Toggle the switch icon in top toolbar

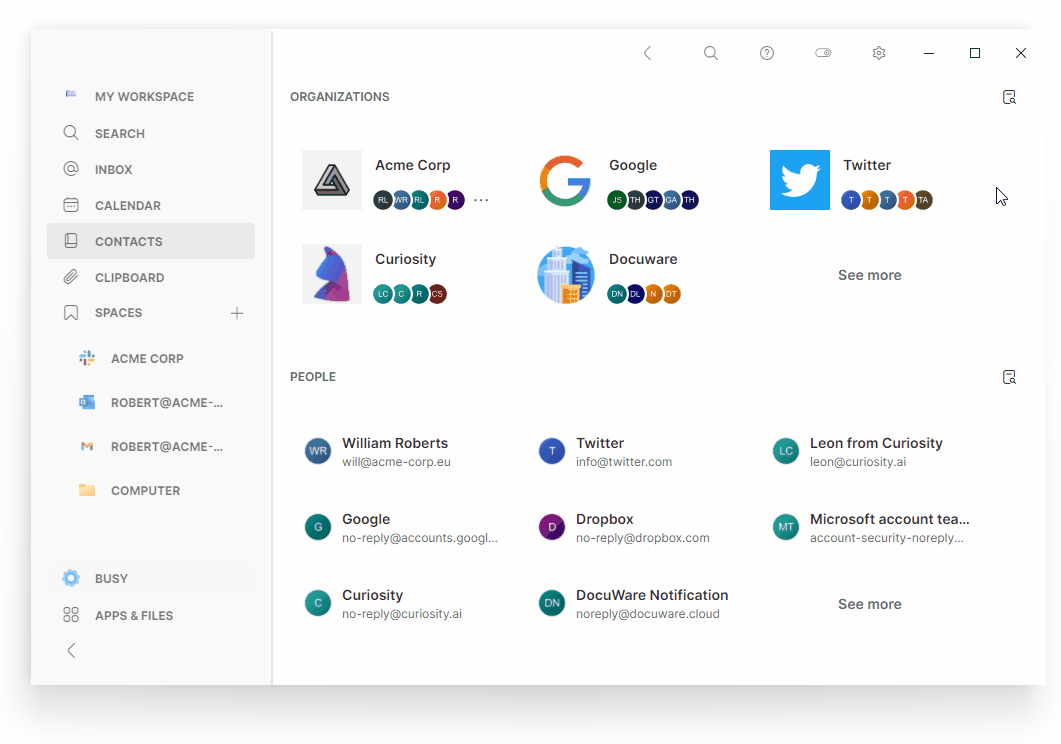click(823, 53)
